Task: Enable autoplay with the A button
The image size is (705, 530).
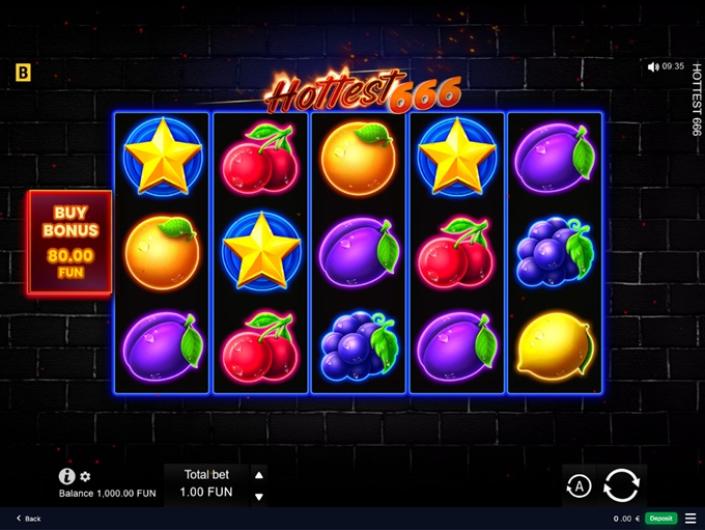Action: coord(579,486)
